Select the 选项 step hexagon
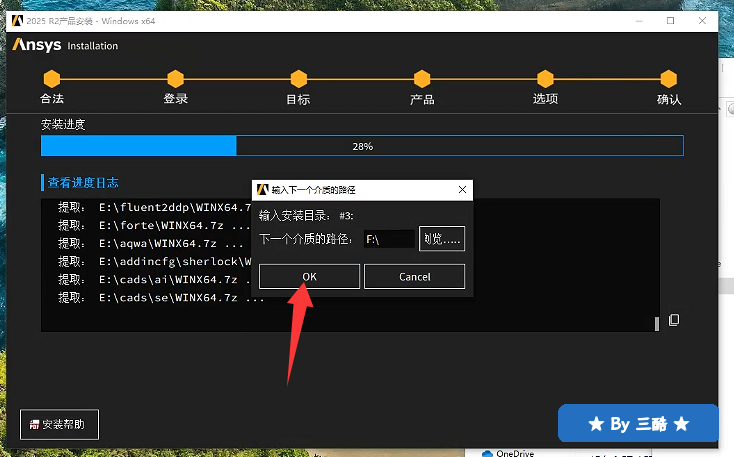The height and width of the screenshot is (457, 734). tap(545, 79)
